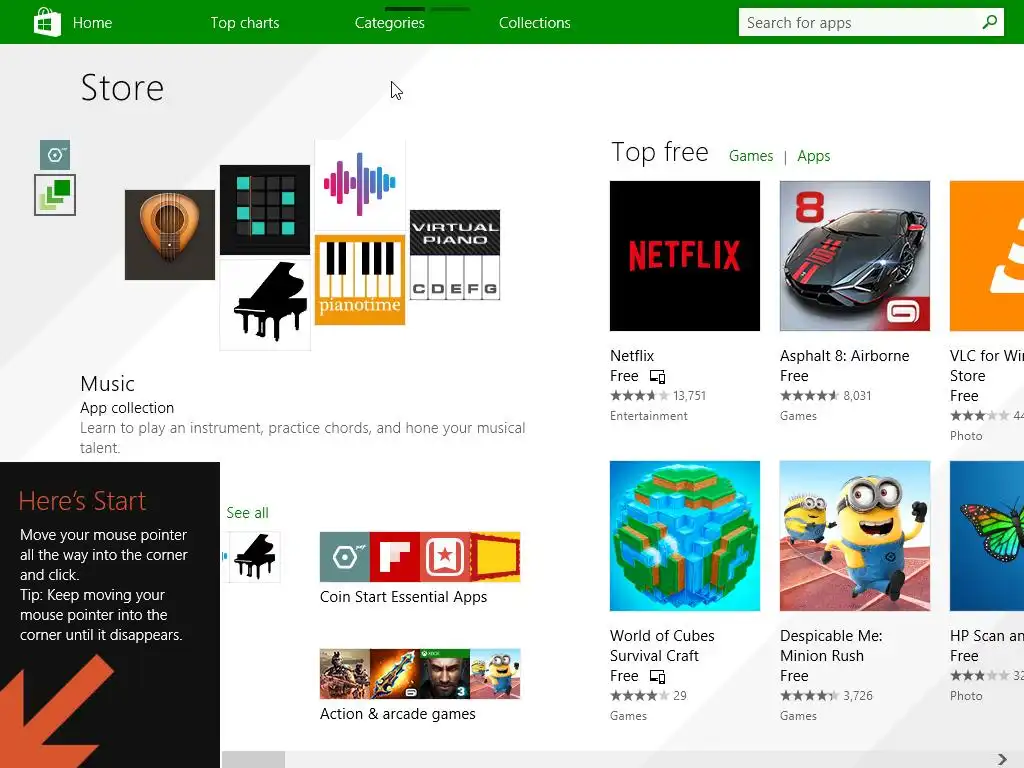Screen dimensions: 1024x768
Task: Open the guitar app icon
Action: point(170,235)
